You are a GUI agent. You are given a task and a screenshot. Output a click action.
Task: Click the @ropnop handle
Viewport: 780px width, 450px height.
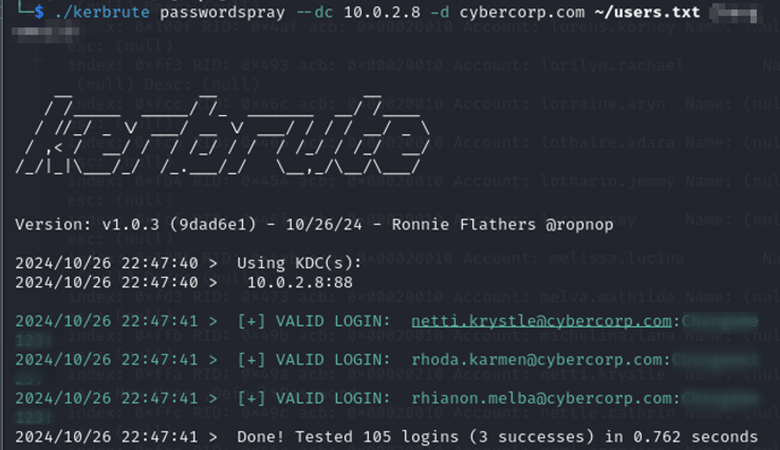(x=580, y=225)
